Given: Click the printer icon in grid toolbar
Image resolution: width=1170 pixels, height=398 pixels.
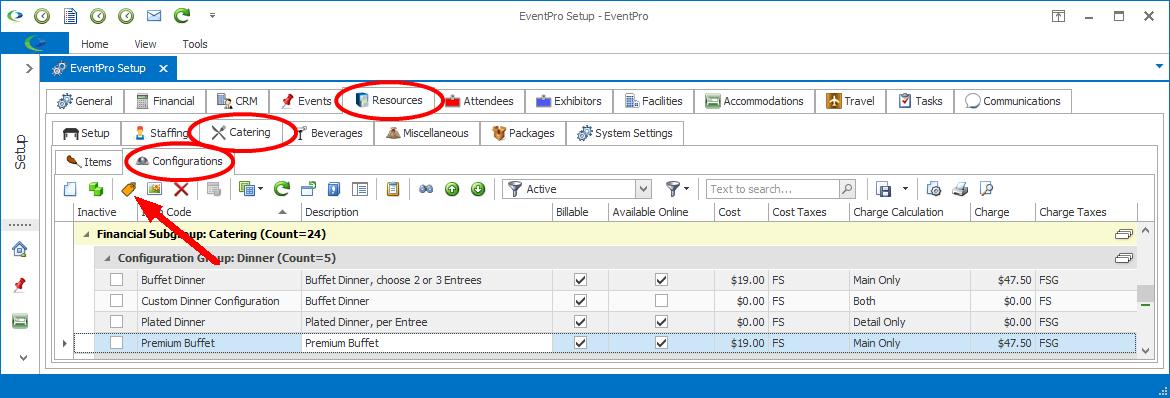Looking at the screenshot, I should [x=960, y=189].
